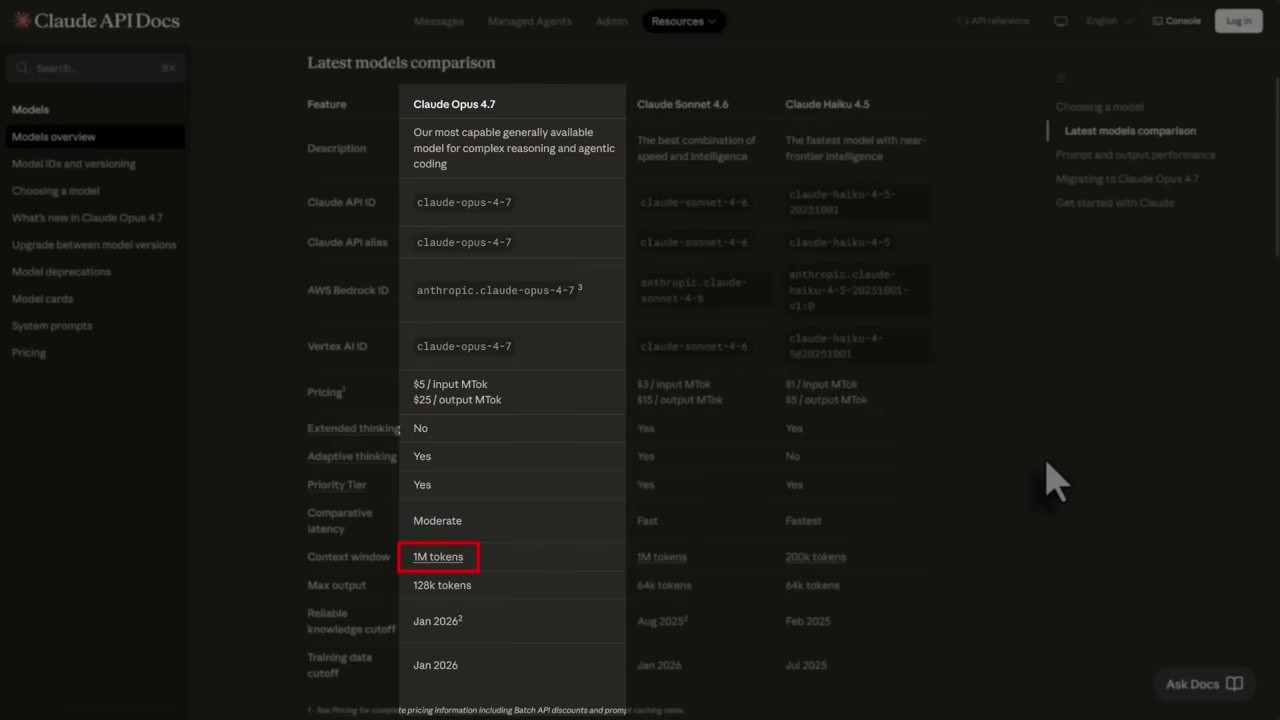The width and height of the screenshot is (1280, 720).
Task: Click the Fastest latency value for Haiku
Action: click(x=804, y=521)
